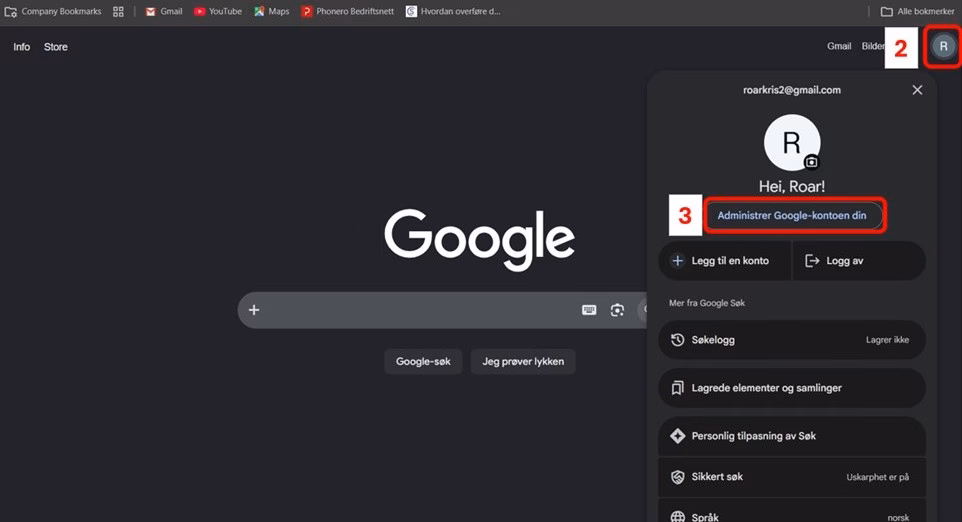Search by image with Lens icon
The width and height of the screenshot is (962, 522).
(617, 310)
